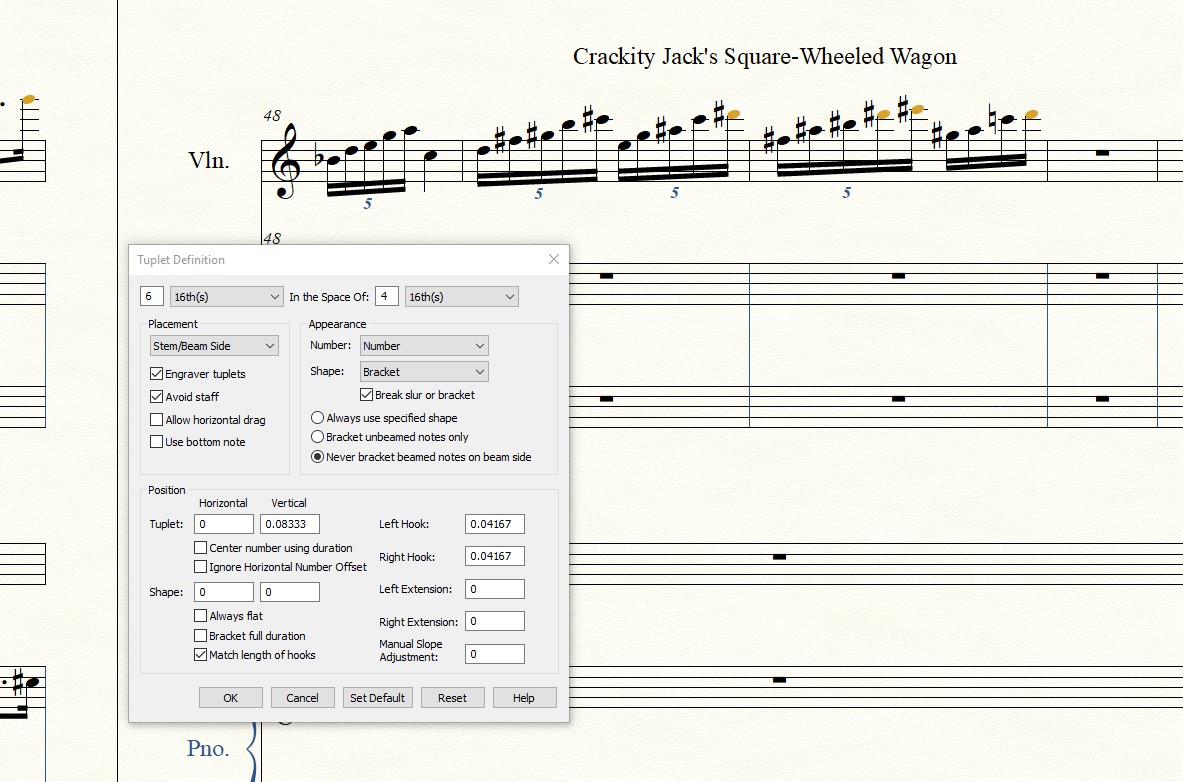Toggle the Engraver tuplets checkbox
The image size is (1183, 782).
point(157,374)
